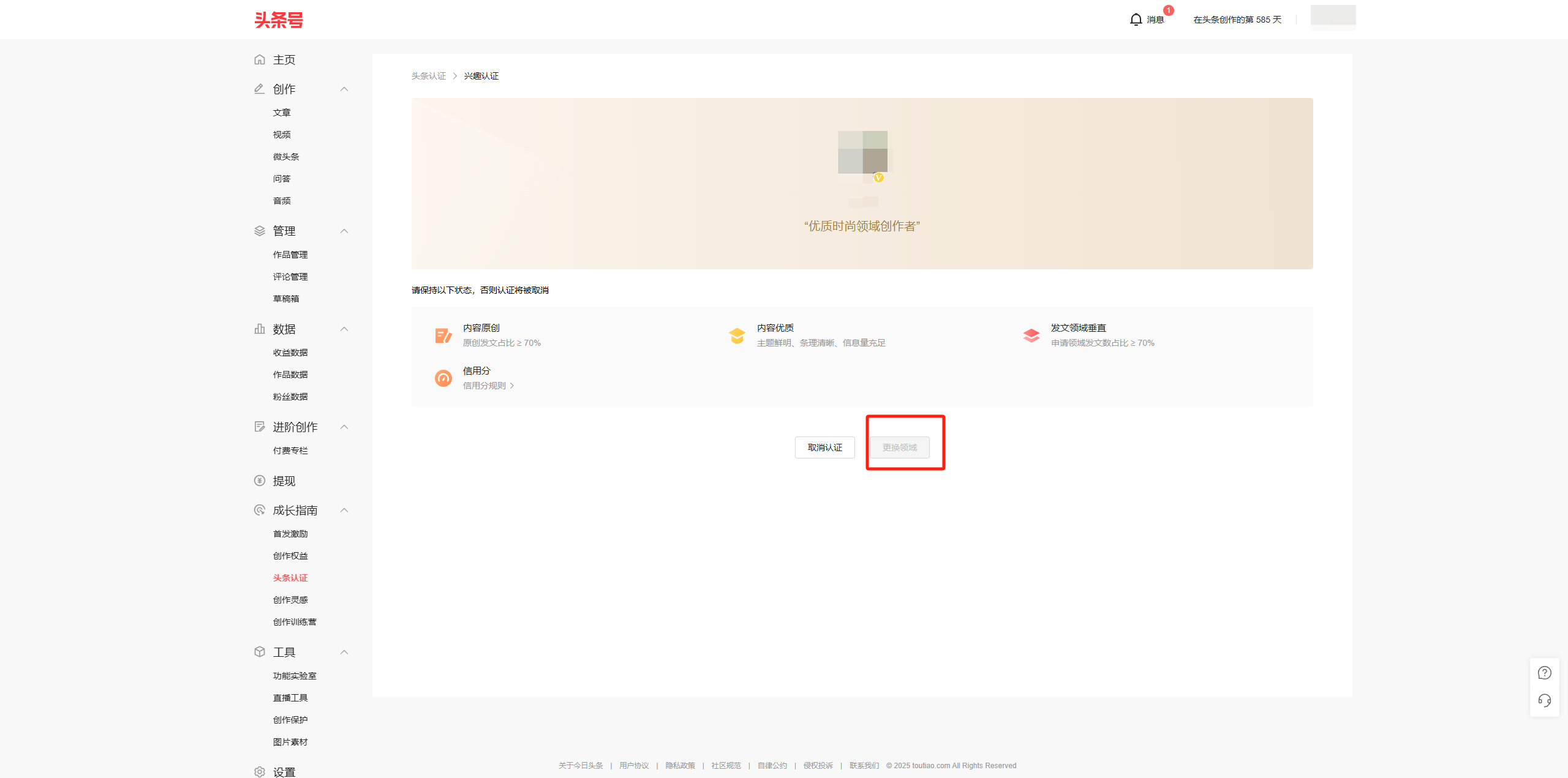Open 草稿箱 in the sidebar
Screen dimensions: 1568x778
286,299
